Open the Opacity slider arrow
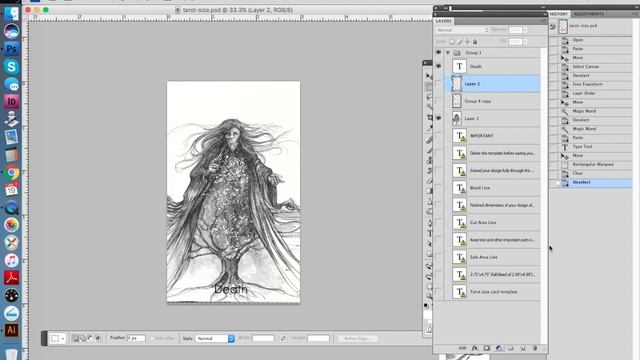 525,30
